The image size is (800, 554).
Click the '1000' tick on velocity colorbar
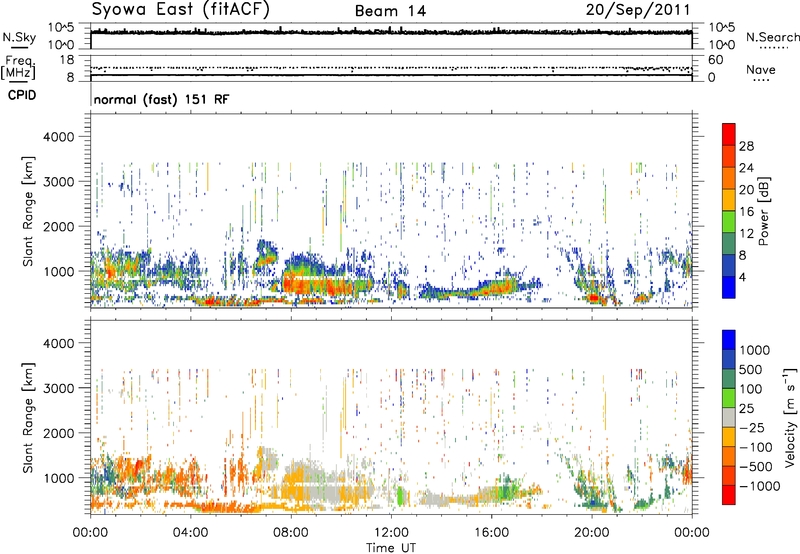coord(755,350)
